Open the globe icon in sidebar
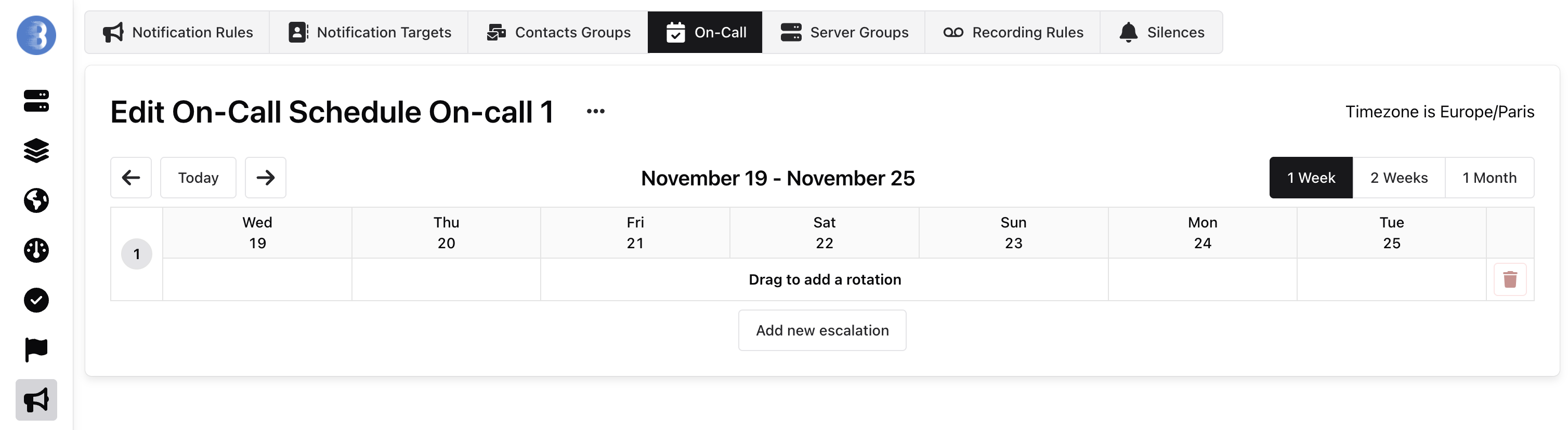Viewport: 1568px width, 430px height. coord(36,200)
